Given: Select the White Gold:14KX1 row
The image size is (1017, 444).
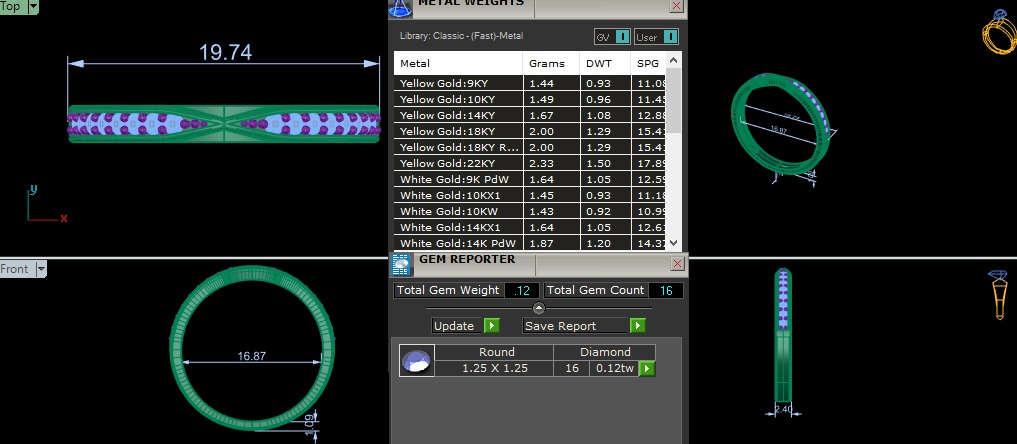Looking at the screenshot, I should pyautogui.click(x=530, y=228).
